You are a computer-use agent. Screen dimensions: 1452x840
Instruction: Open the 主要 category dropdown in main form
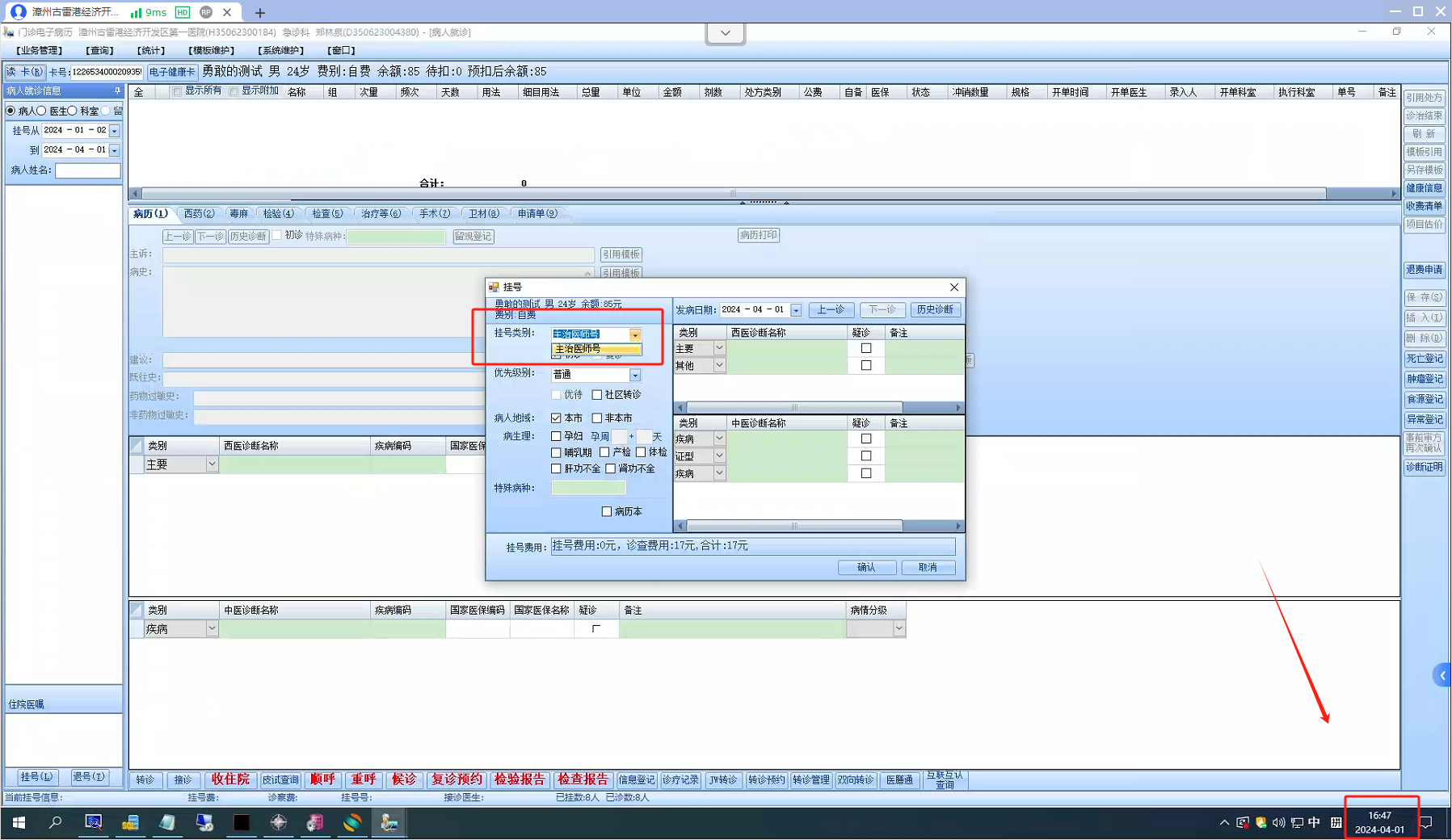coord(212,464)
